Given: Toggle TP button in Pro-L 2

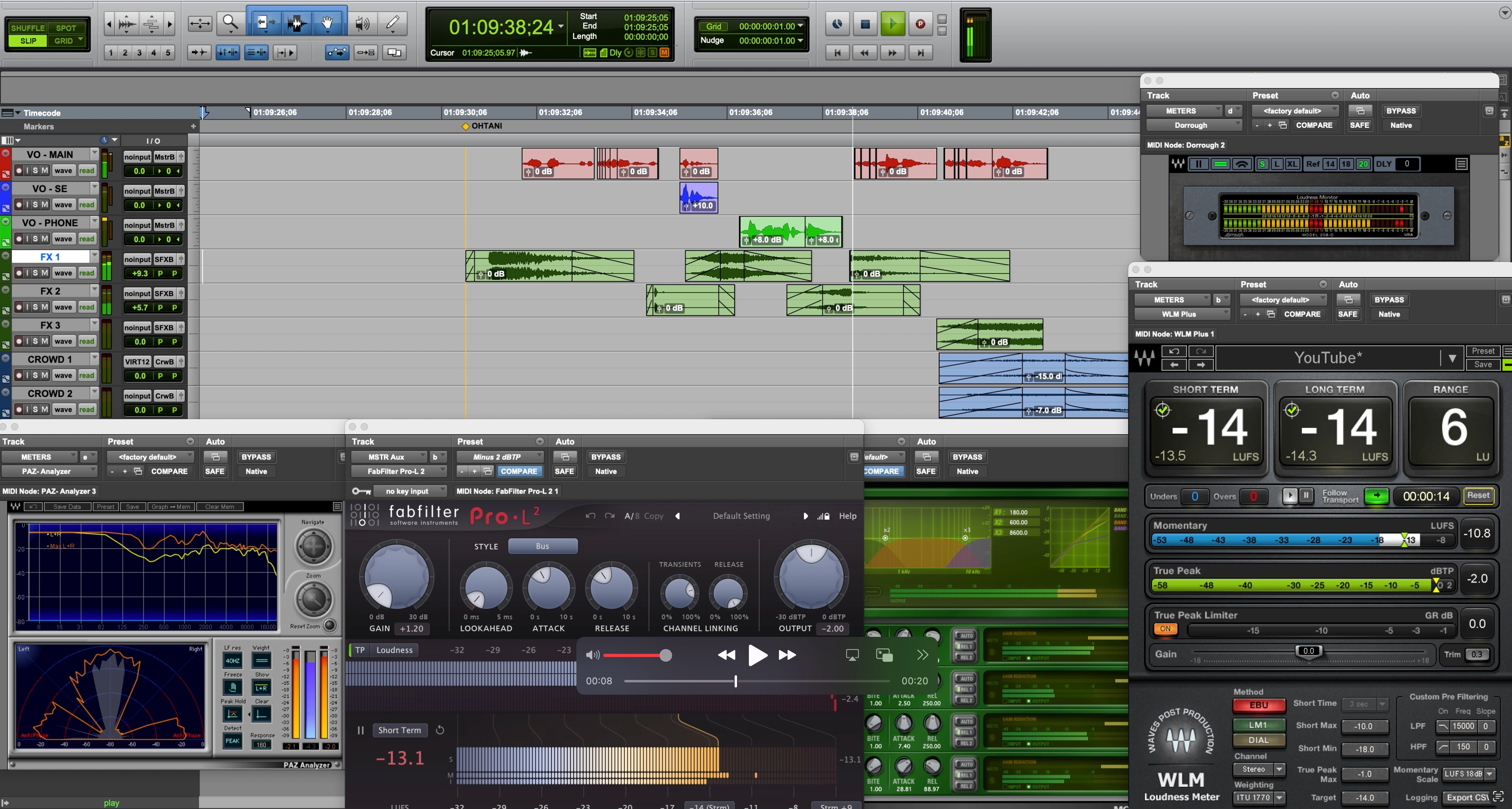Looking at the screenshot, I should 360,650.
